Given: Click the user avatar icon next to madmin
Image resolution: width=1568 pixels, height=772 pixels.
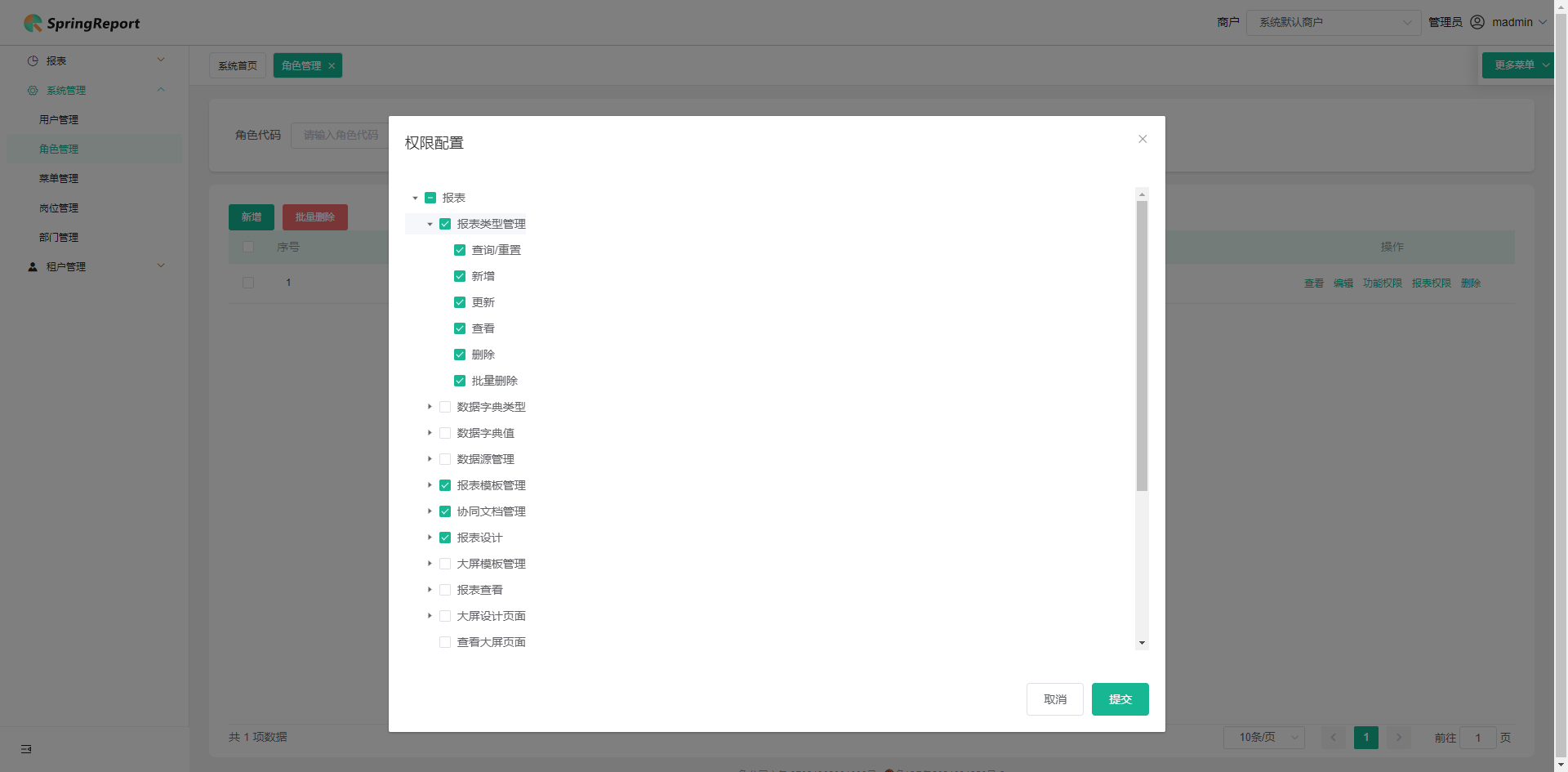Looking at the screenshot, I should [x=1477, y=22].
